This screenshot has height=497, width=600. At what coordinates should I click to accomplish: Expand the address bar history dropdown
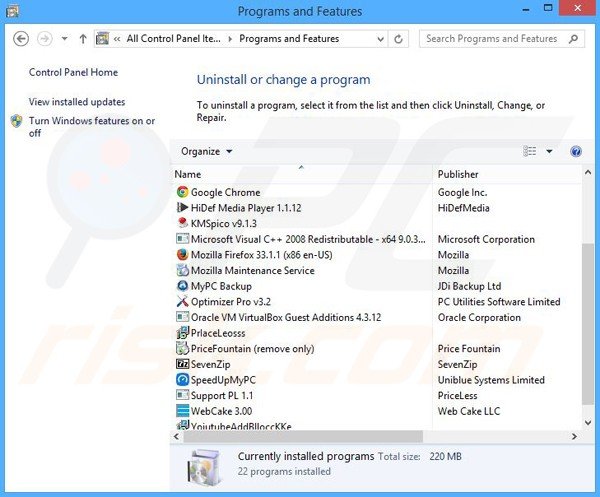coord(380,39)
